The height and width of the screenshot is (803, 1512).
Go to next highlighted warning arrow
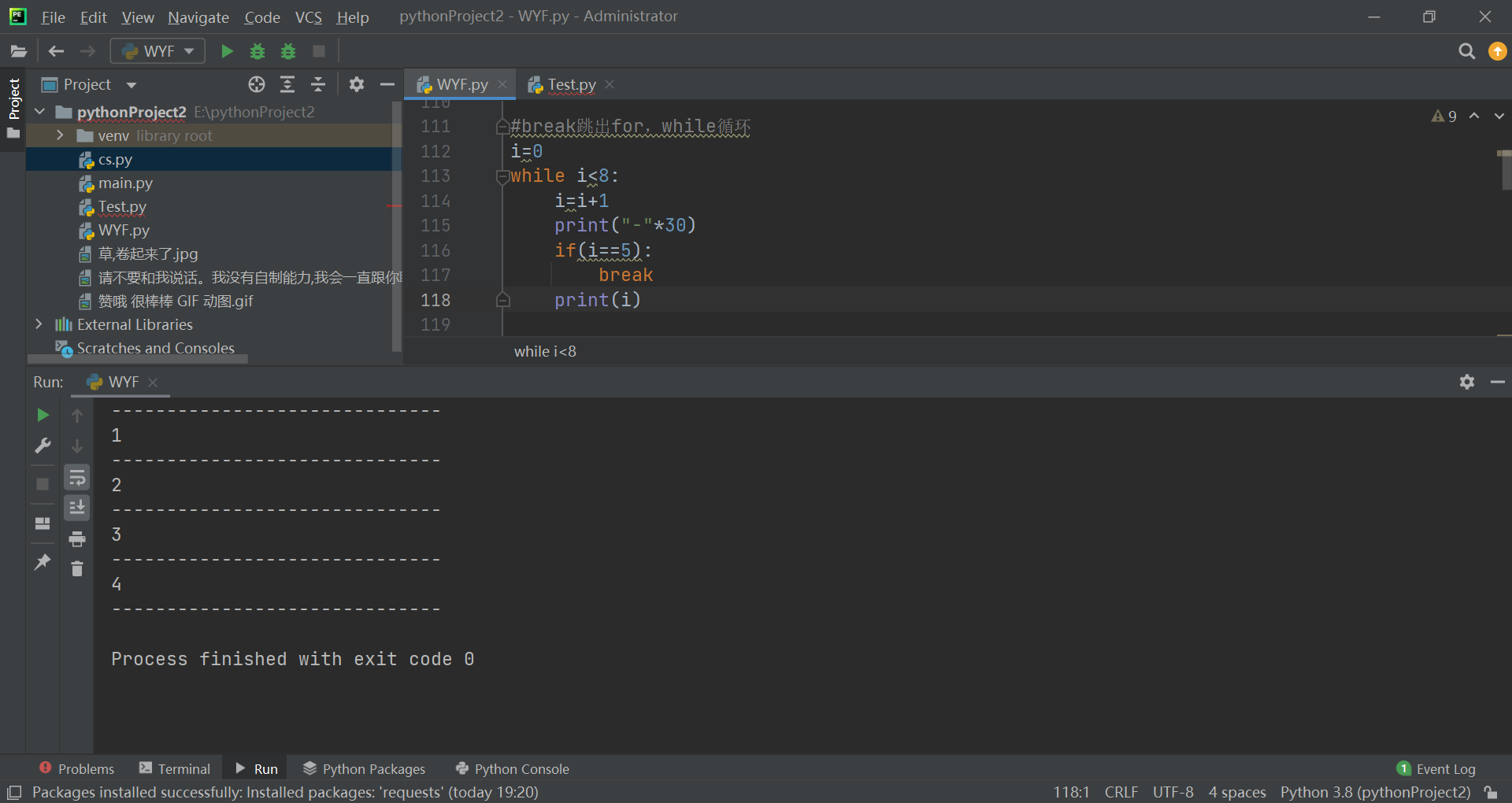tap(1499, 116)
